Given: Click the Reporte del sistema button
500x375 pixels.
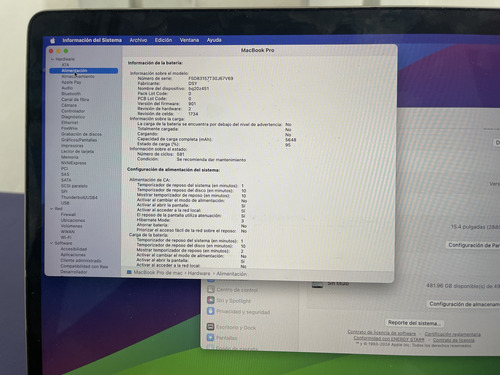Looking at the screenshot, I should (413, 323).
